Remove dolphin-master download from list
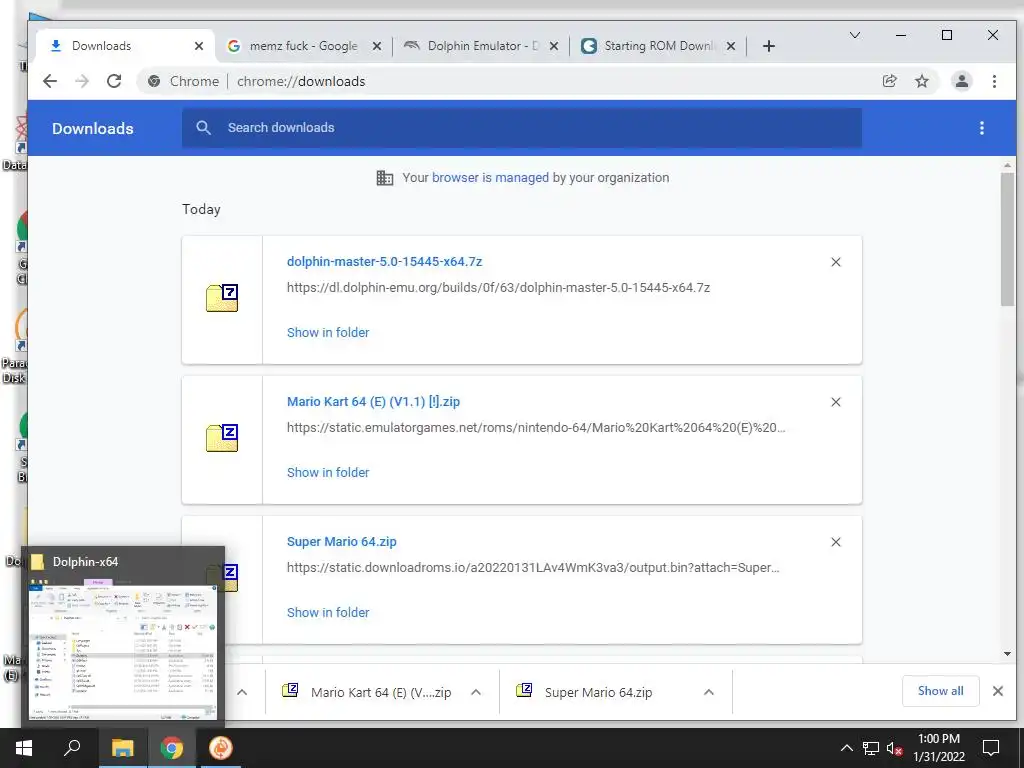The image size is (1024, 768). pos(835,262)
